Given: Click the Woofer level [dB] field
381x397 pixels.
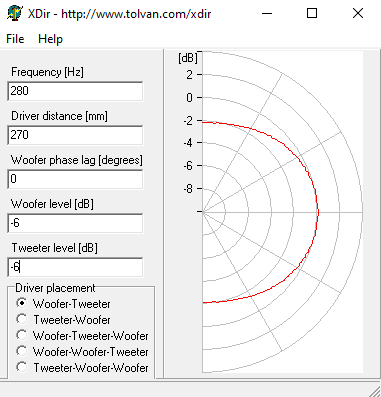Looking at the screenshot, I should [75, 223].
